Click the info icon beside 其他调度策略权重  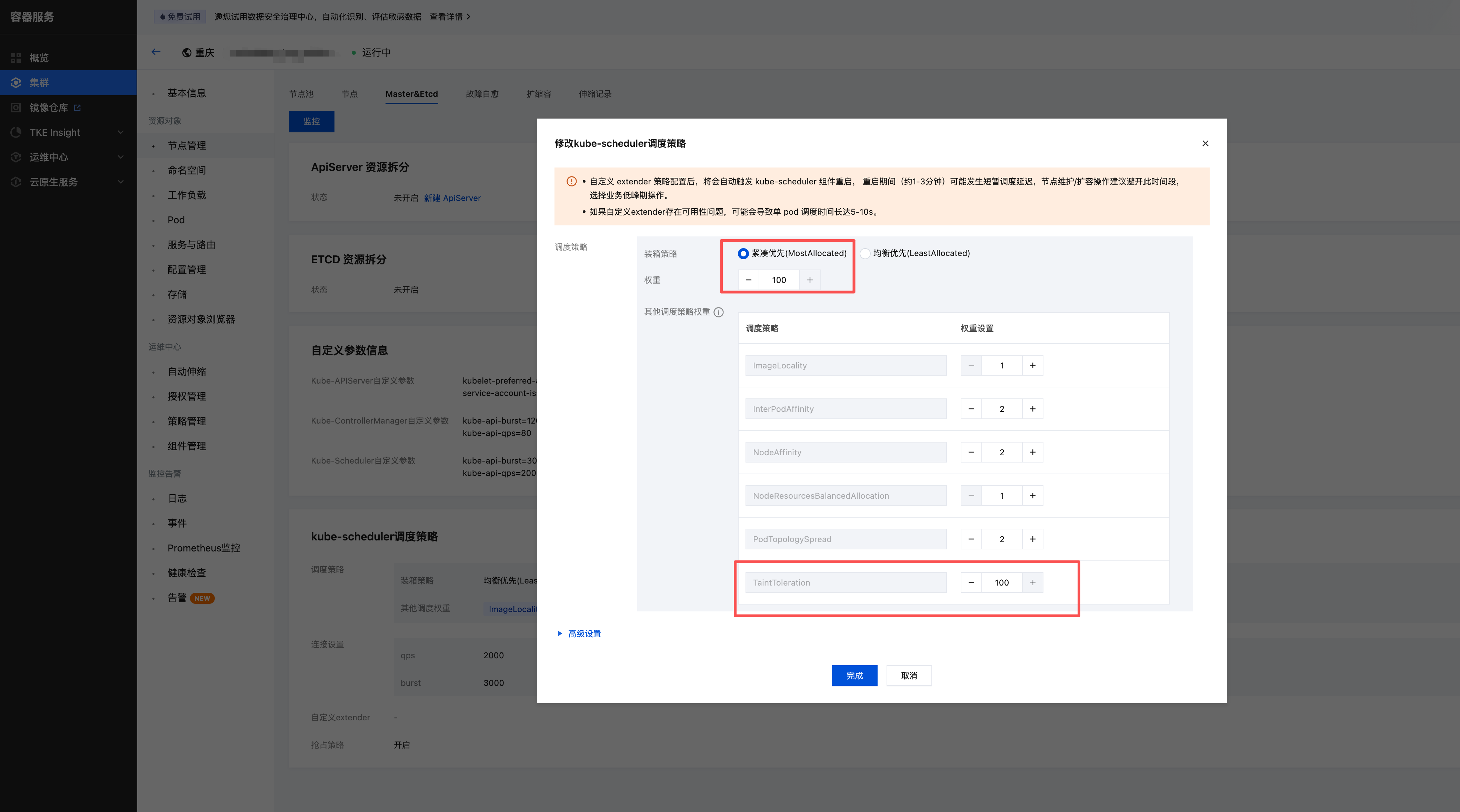coord(718,312)
